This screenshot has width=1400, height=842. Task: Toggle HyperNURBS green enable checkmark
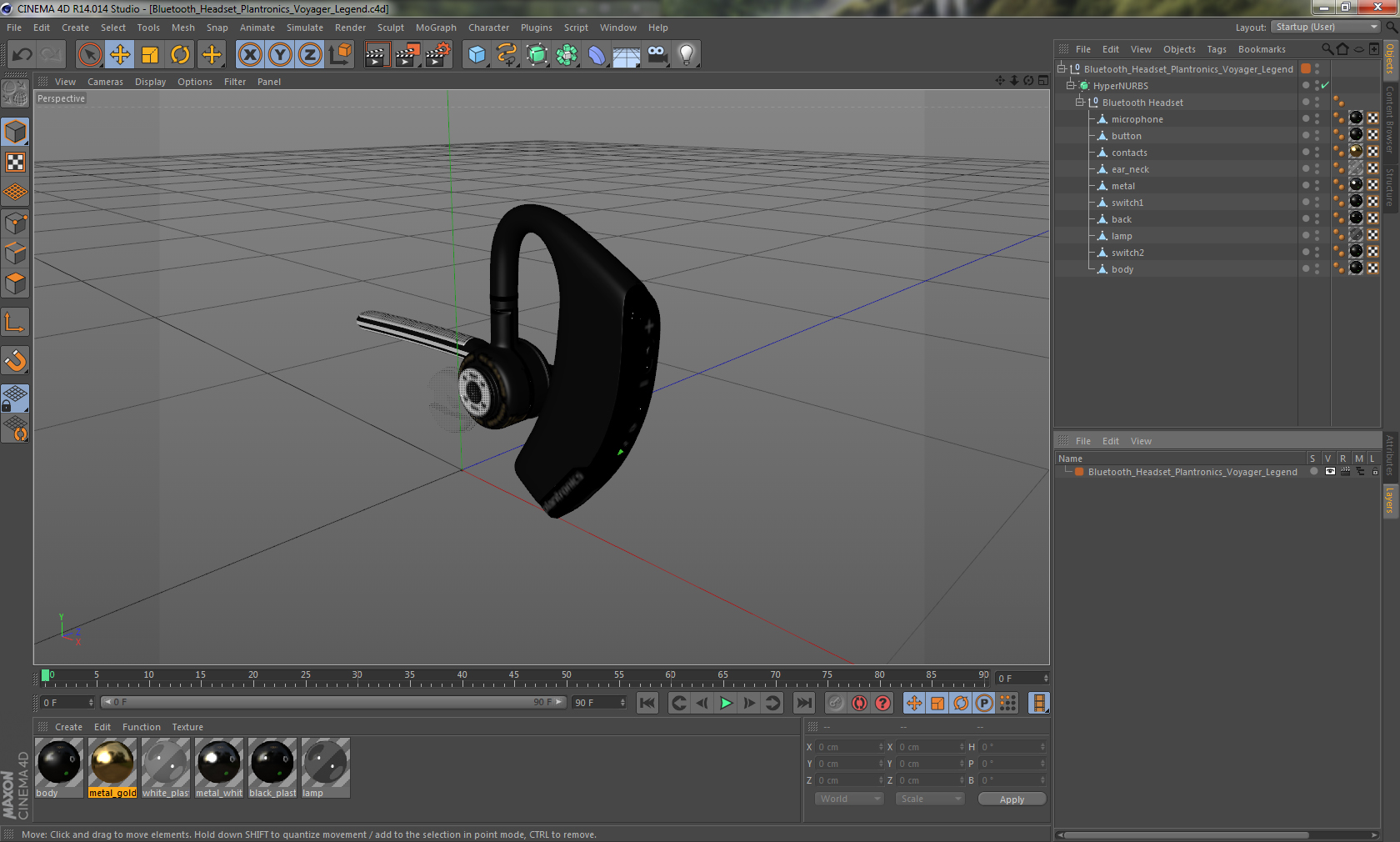1325,85
